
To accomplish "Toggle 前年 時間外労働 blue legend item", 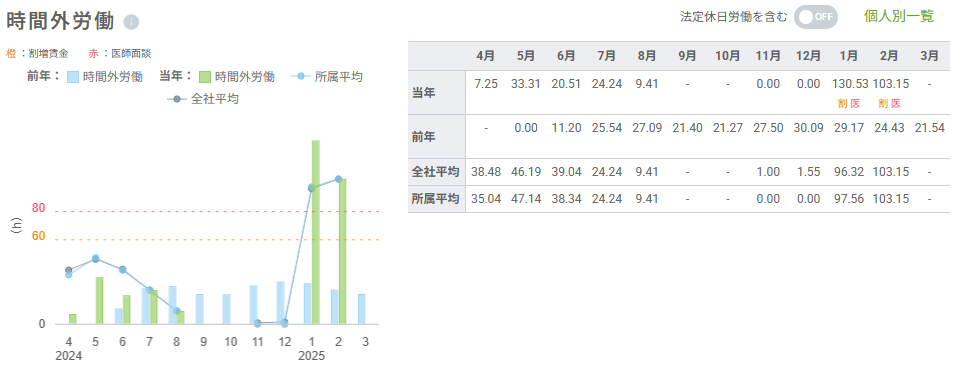I will coord(105,77).
